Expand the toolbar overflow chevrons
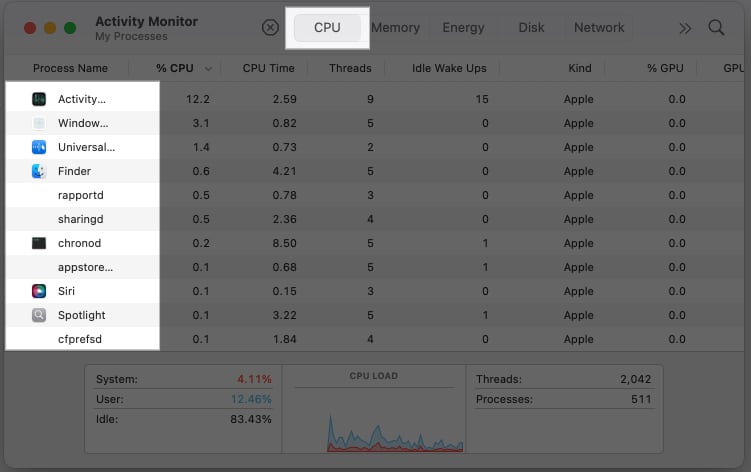Viewport: 751px width, 472px height. [685, 28]
